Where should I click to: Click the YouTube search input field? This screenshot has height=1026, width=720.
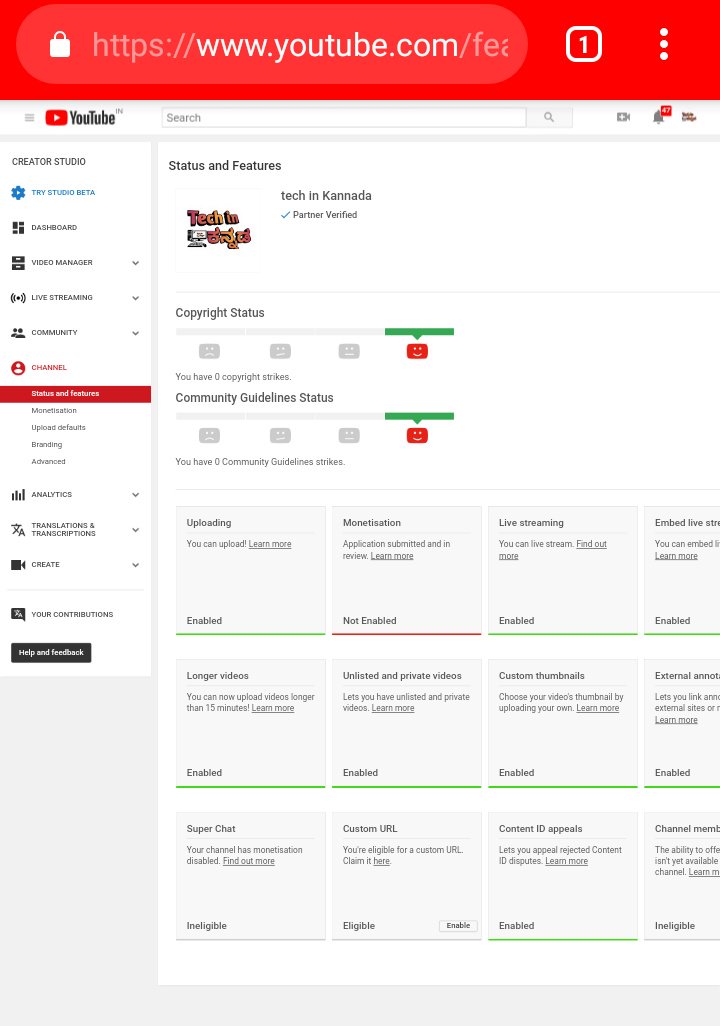[344, 118]
